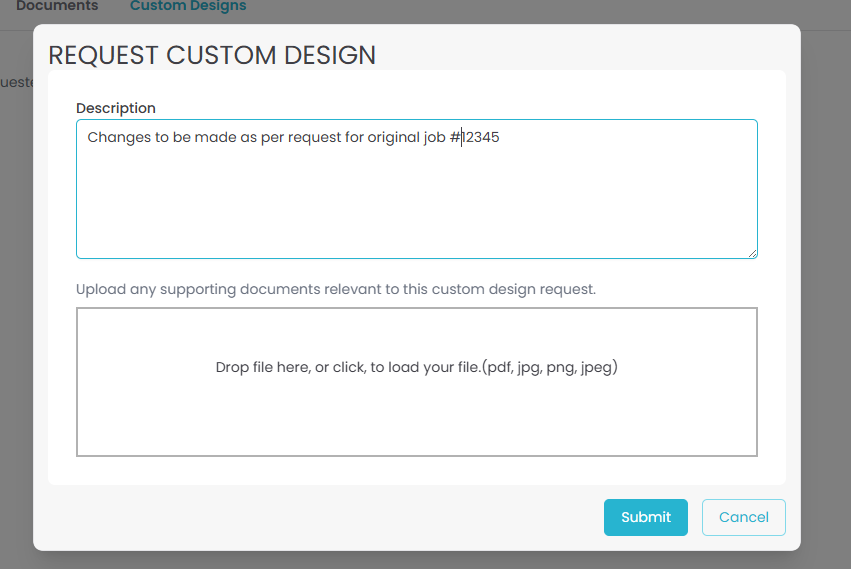Viewport: 851px width, 569px height.
Task: Place cursor on the word 'original'
Action: (x=392, y=138)
